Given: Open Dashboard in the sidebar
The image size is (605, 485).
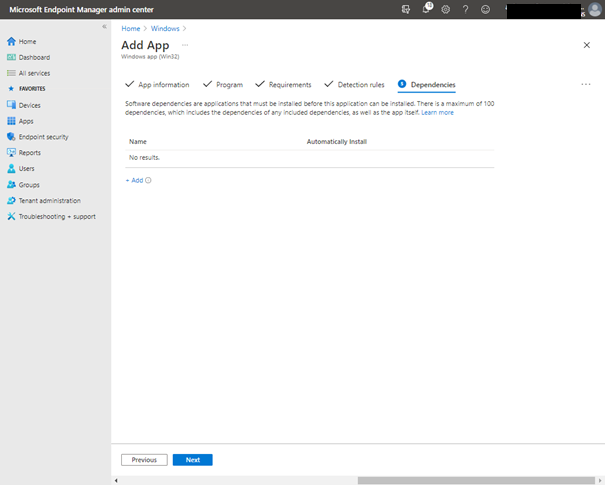Looking at the screenshot, I should 29,57.
